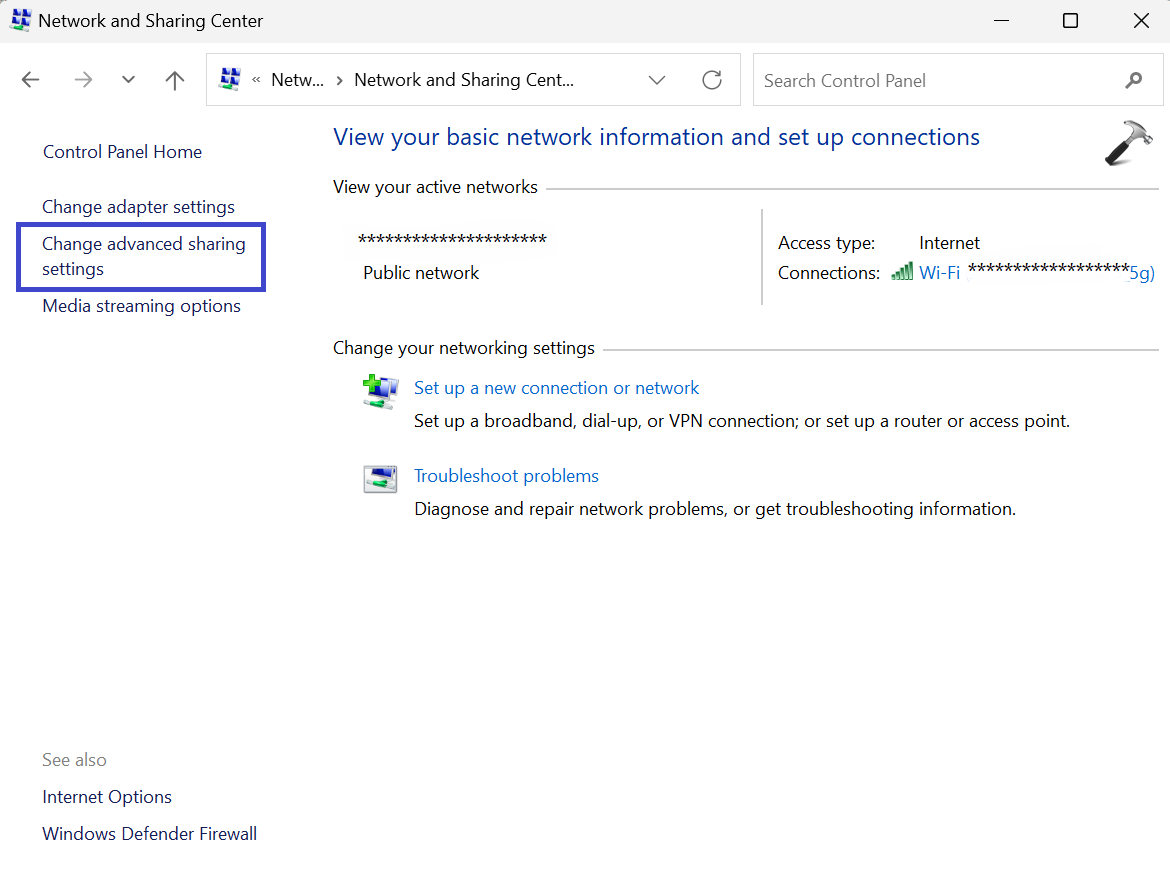Viewport: 1170px width, 871px height.
Task: Click Set up a new connection link
Action: coord(556,388)
